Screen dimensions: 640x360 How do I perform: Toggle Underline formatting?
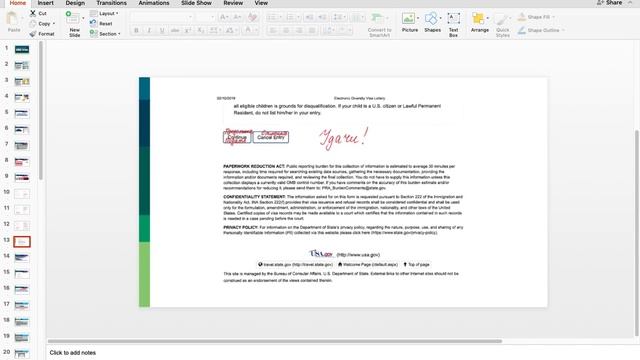coord(162,30)
